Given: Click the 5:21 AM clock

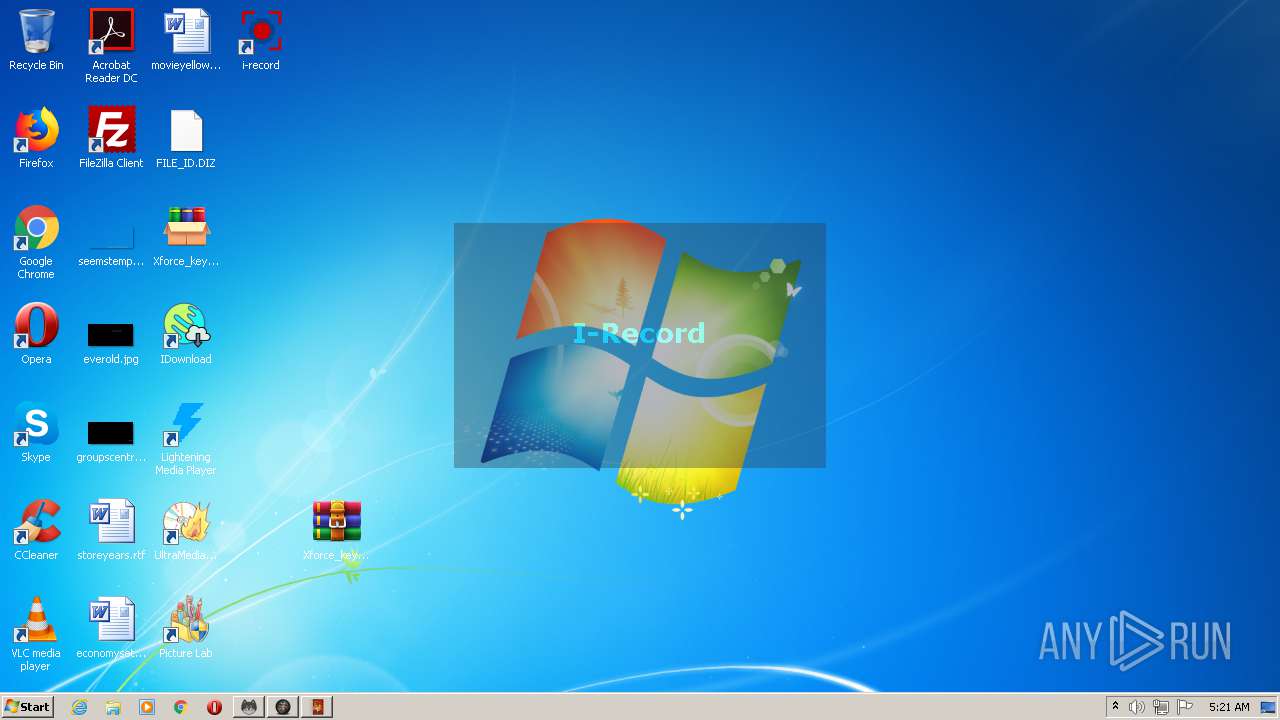Looking at the screenshot, I should (x=1229, y=707).
